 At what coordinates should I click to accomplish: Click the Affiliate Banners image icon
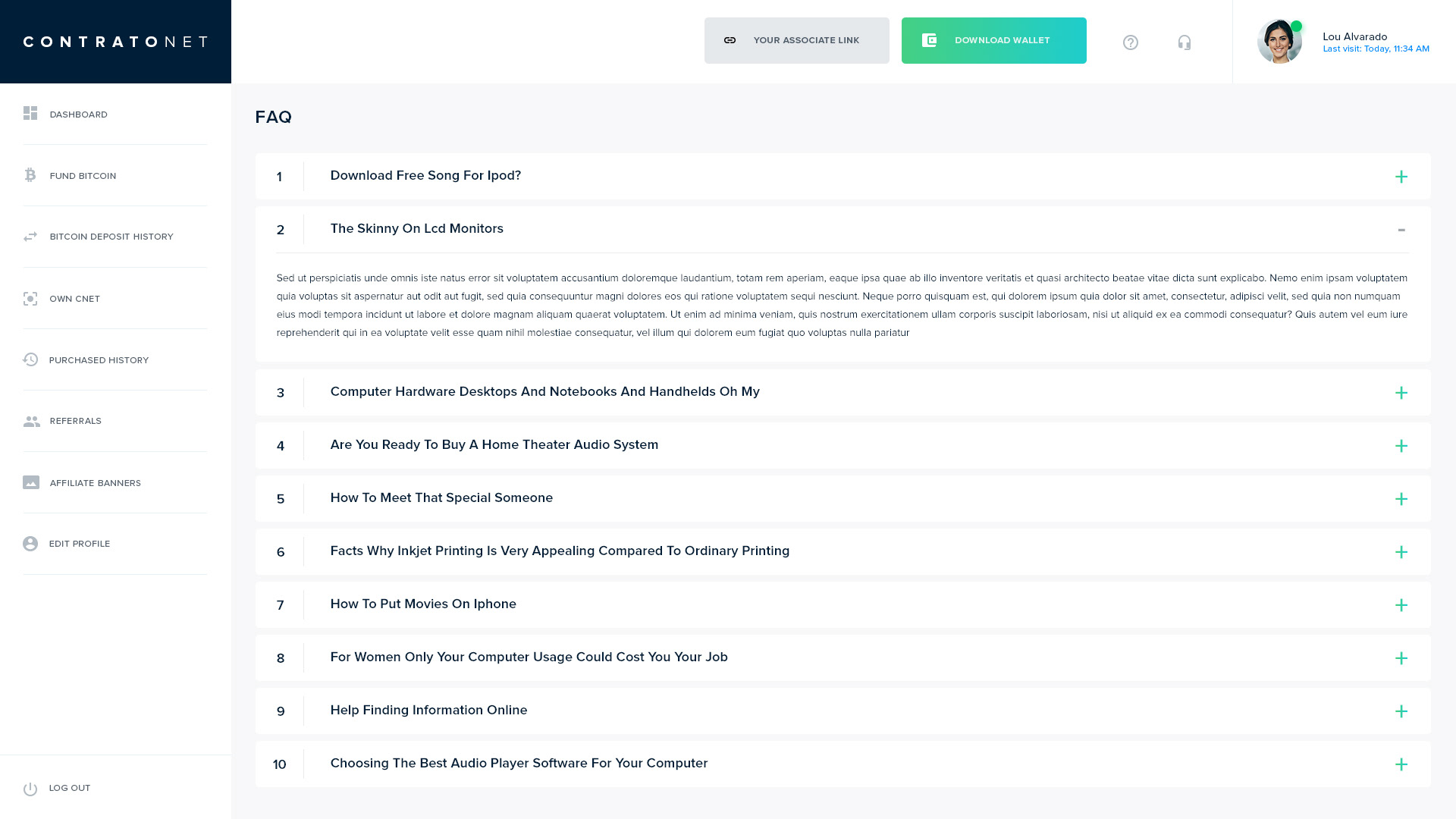pyautogui.click(x=31, y=483)
